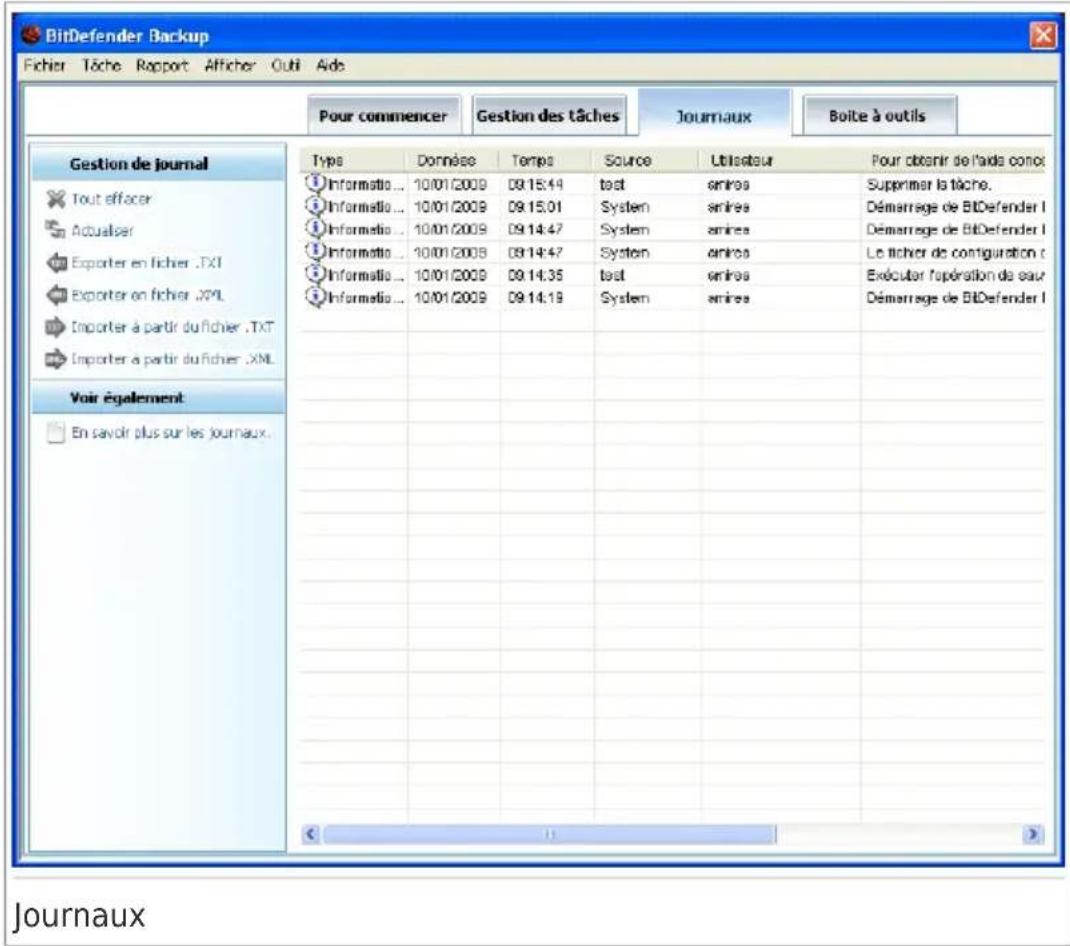Select the Le fichier de configuration log entry
The height and width of the screenshot is (946, 1070).
pos(673,253)
